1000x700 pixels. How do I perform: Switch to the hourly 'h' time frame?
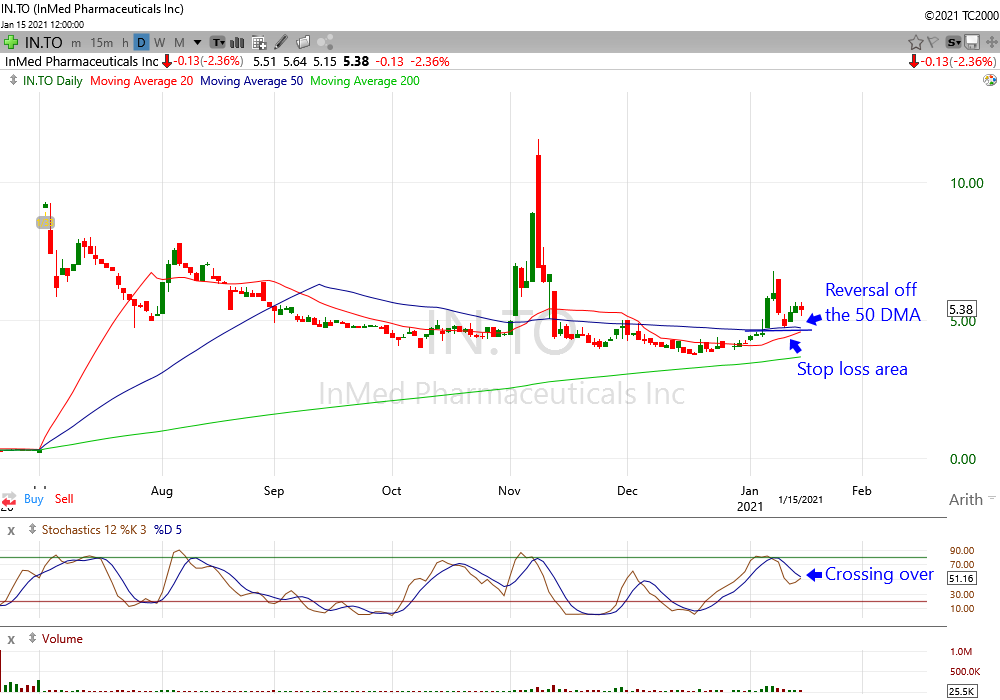coord(126,43)
